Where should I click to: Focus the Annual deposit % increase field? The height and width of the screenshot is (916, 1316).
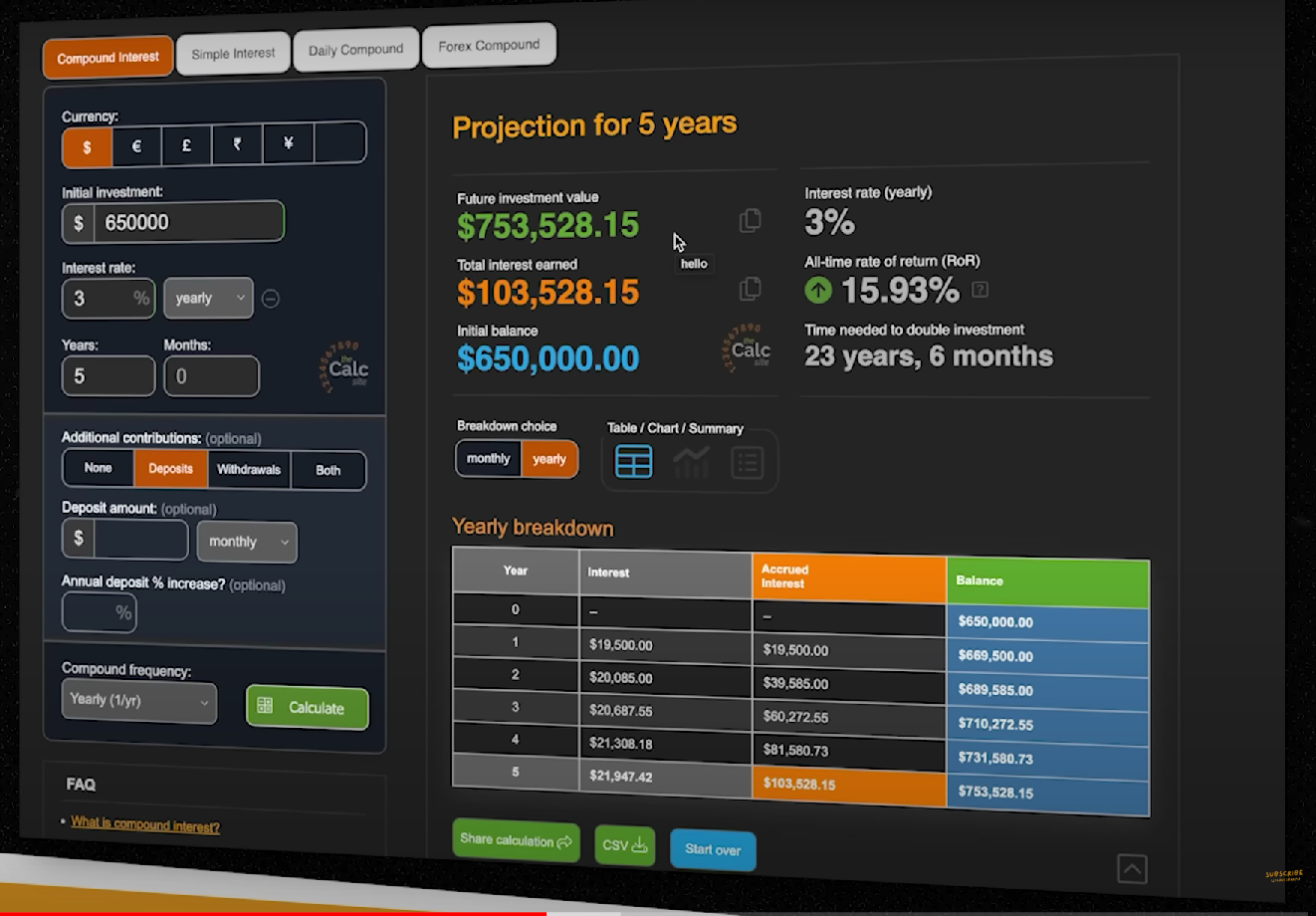[100, 612]
